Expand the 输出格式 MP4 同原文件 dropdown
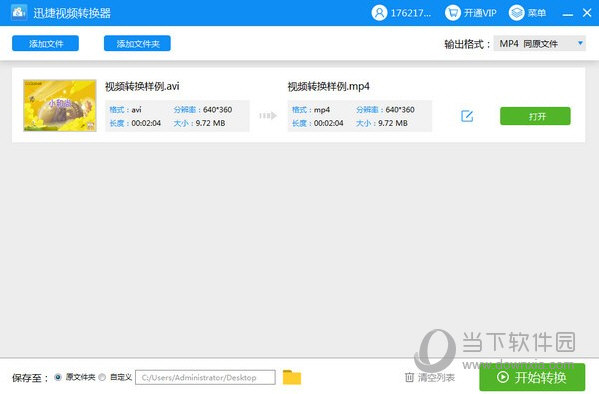This screenshot has width=599, height=394. 539,44
